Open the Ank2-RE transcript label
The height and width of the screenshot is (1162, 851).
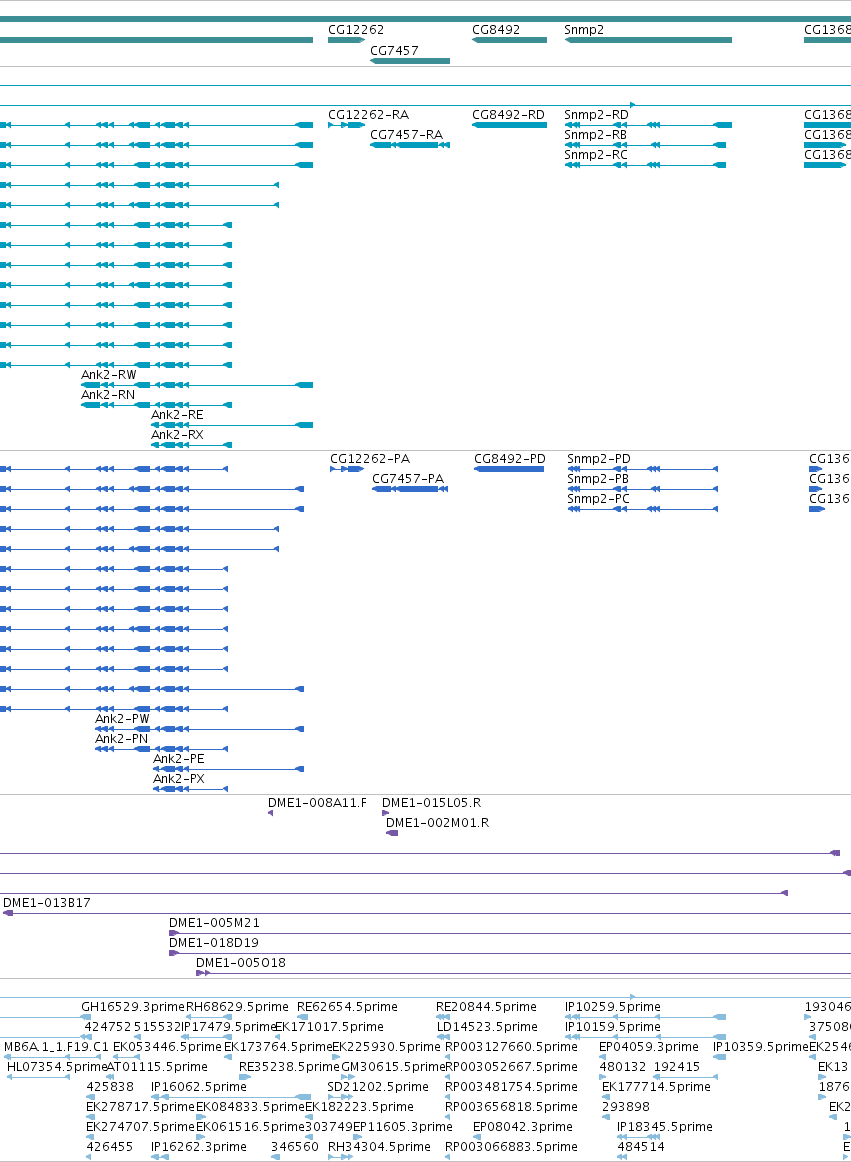pyautogui.click(x=177, y=415)
